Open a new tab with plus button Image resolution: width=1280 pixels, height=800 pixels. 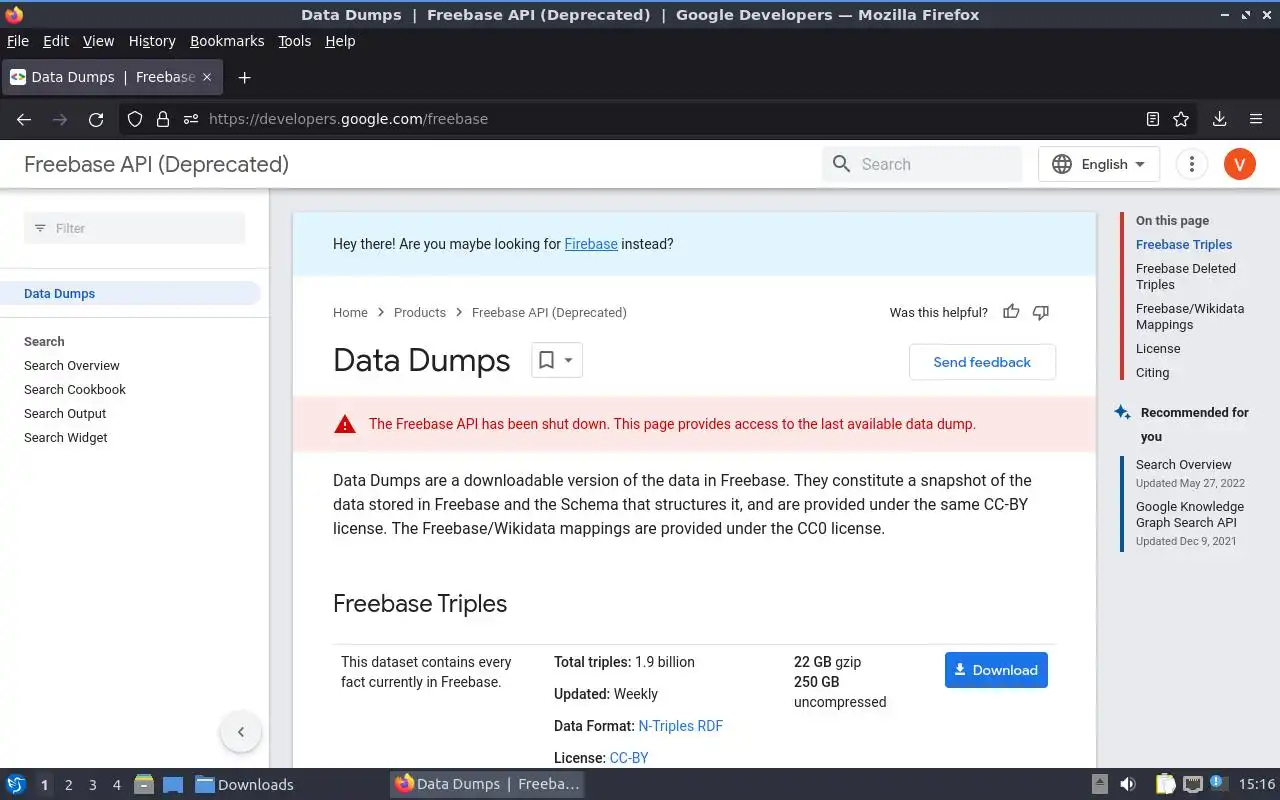click(244, 77)
